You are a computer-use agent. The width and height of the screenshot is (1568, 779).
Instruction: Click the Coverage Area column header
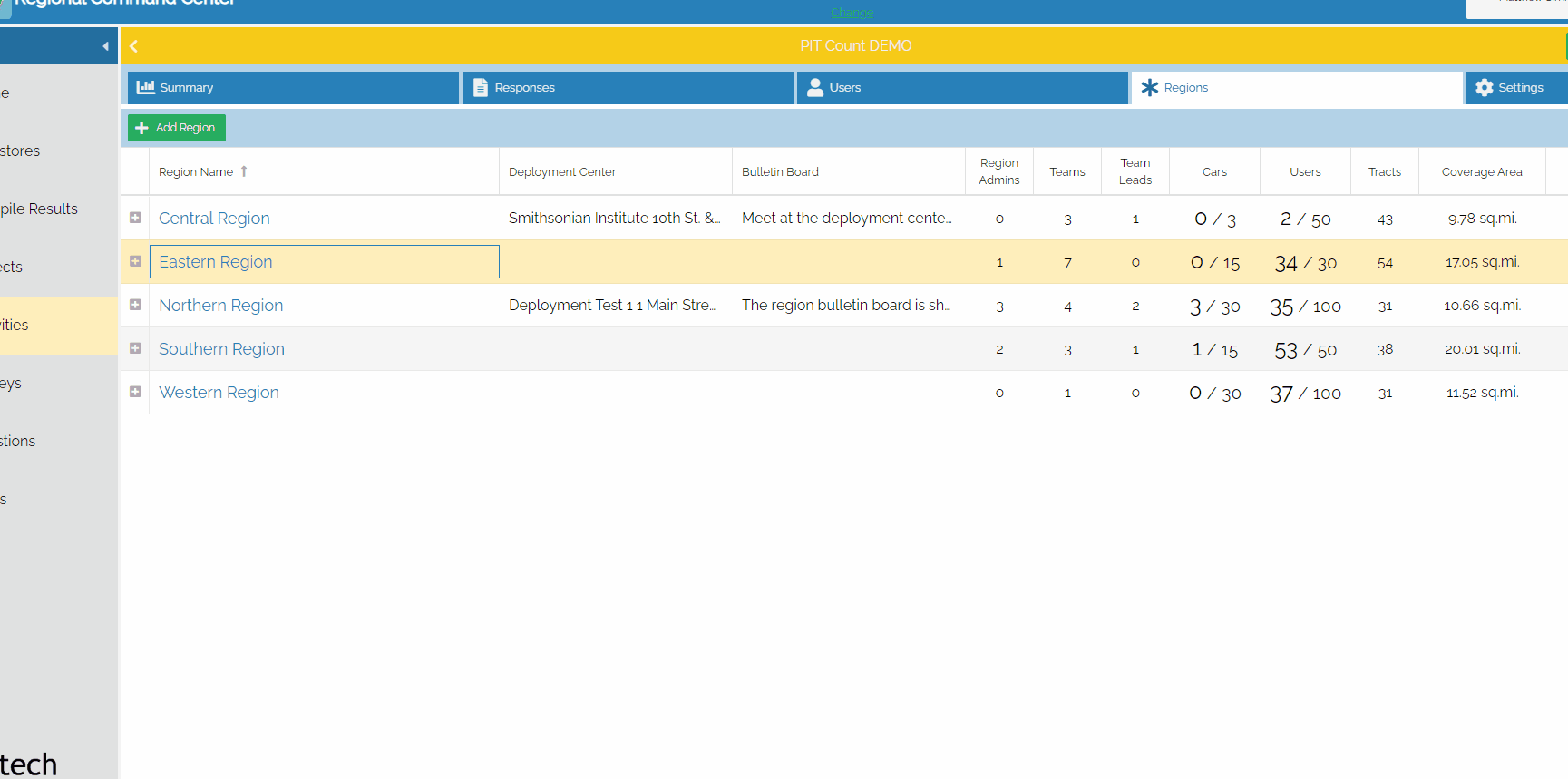point(1481,171)
